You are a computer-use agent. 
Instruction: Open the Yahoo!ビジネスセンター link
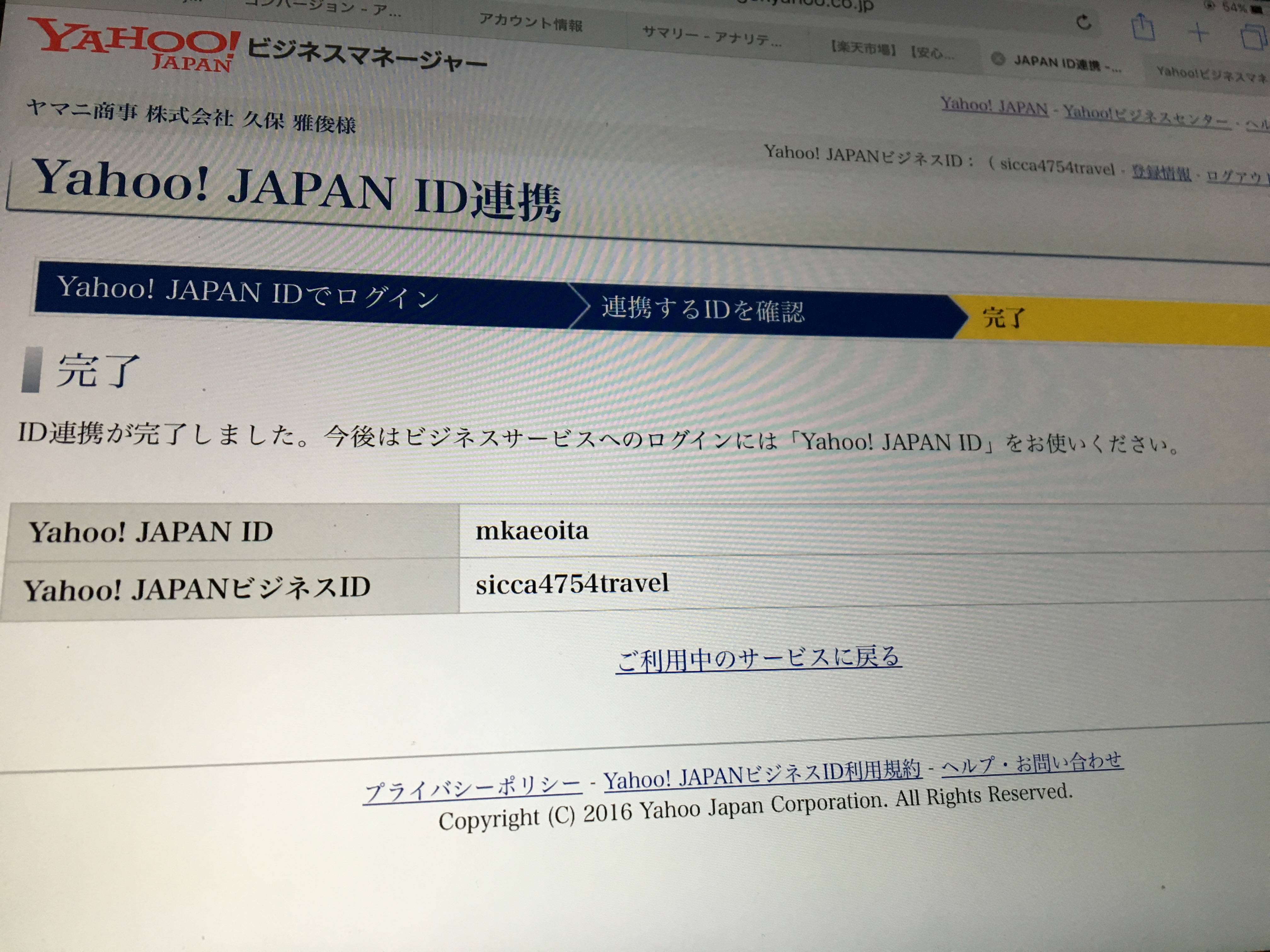tap(1147, 117)
